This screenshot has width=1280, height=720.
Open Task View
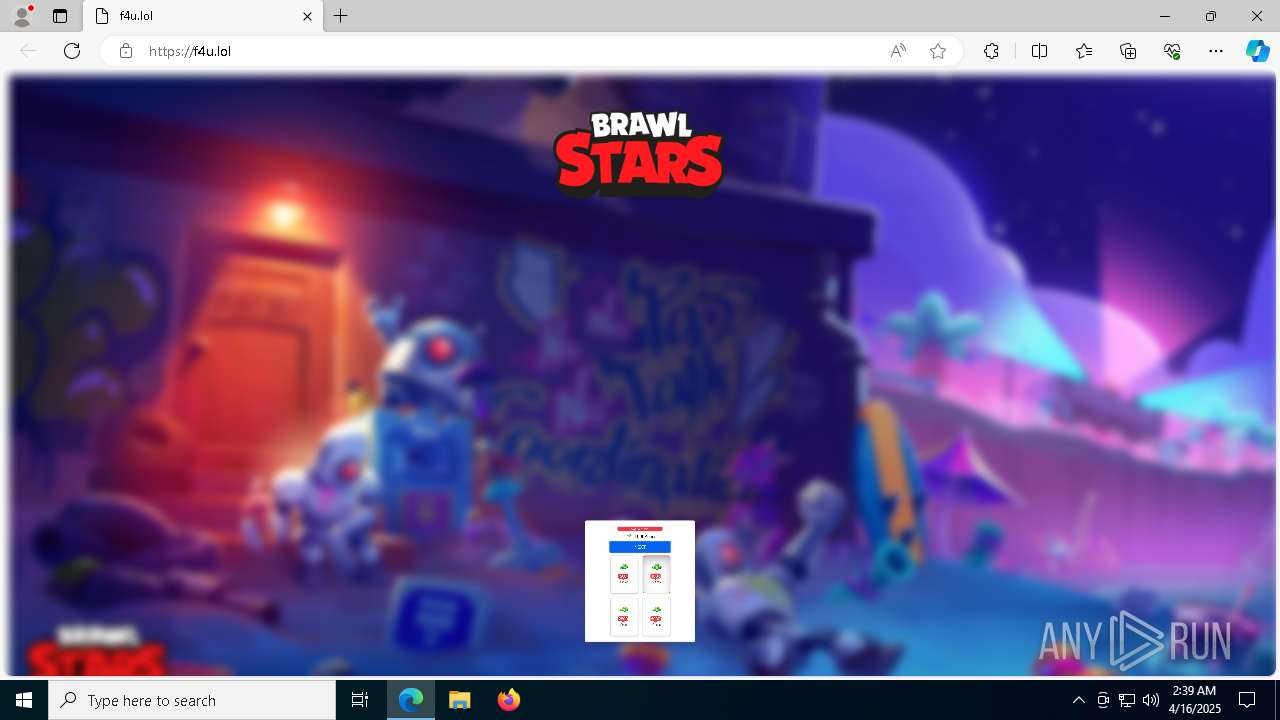(360, 700)
